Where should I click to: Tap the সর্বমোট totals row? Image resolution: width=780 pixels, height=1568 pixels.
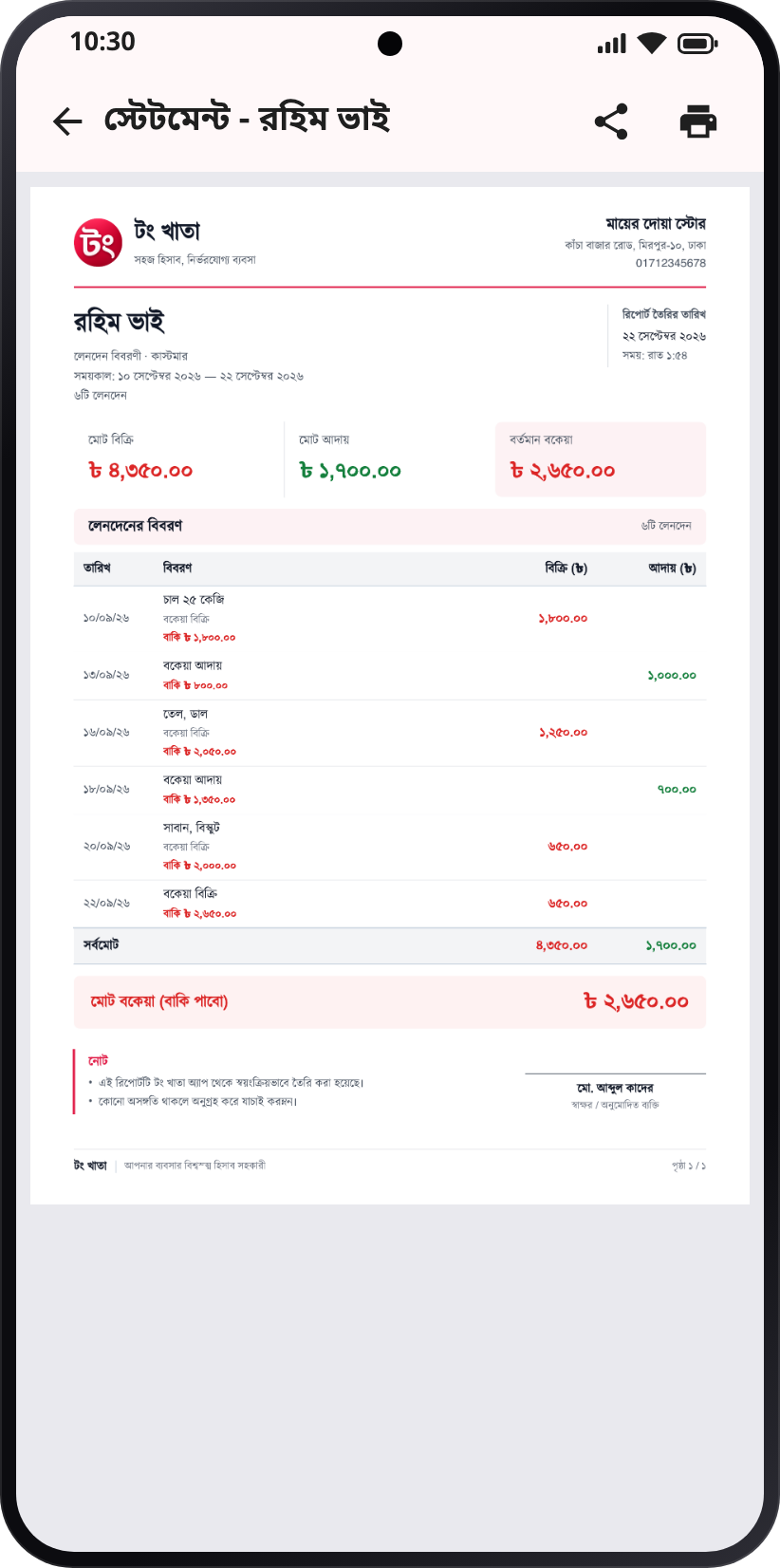390,945
